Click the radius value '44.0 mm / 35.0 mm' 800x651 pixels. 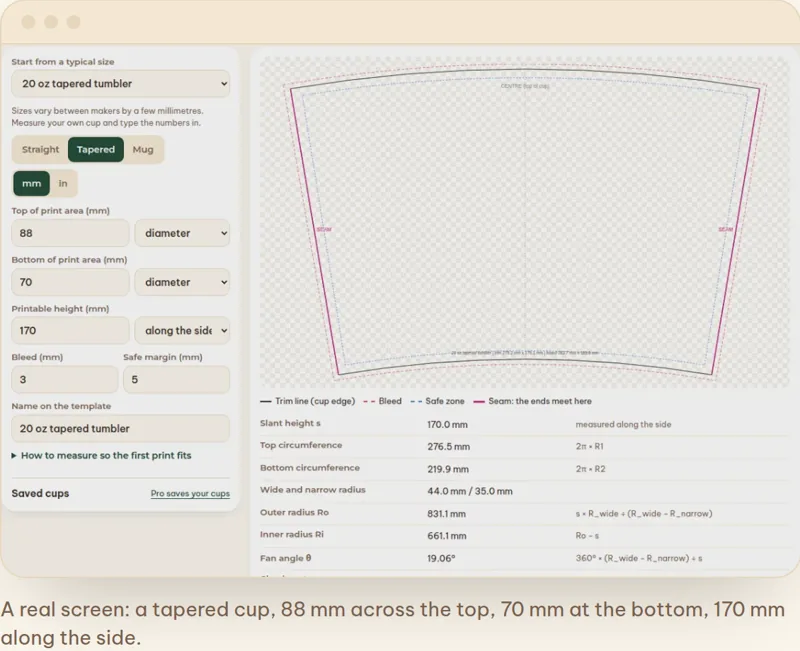click(x=470, y=491)
